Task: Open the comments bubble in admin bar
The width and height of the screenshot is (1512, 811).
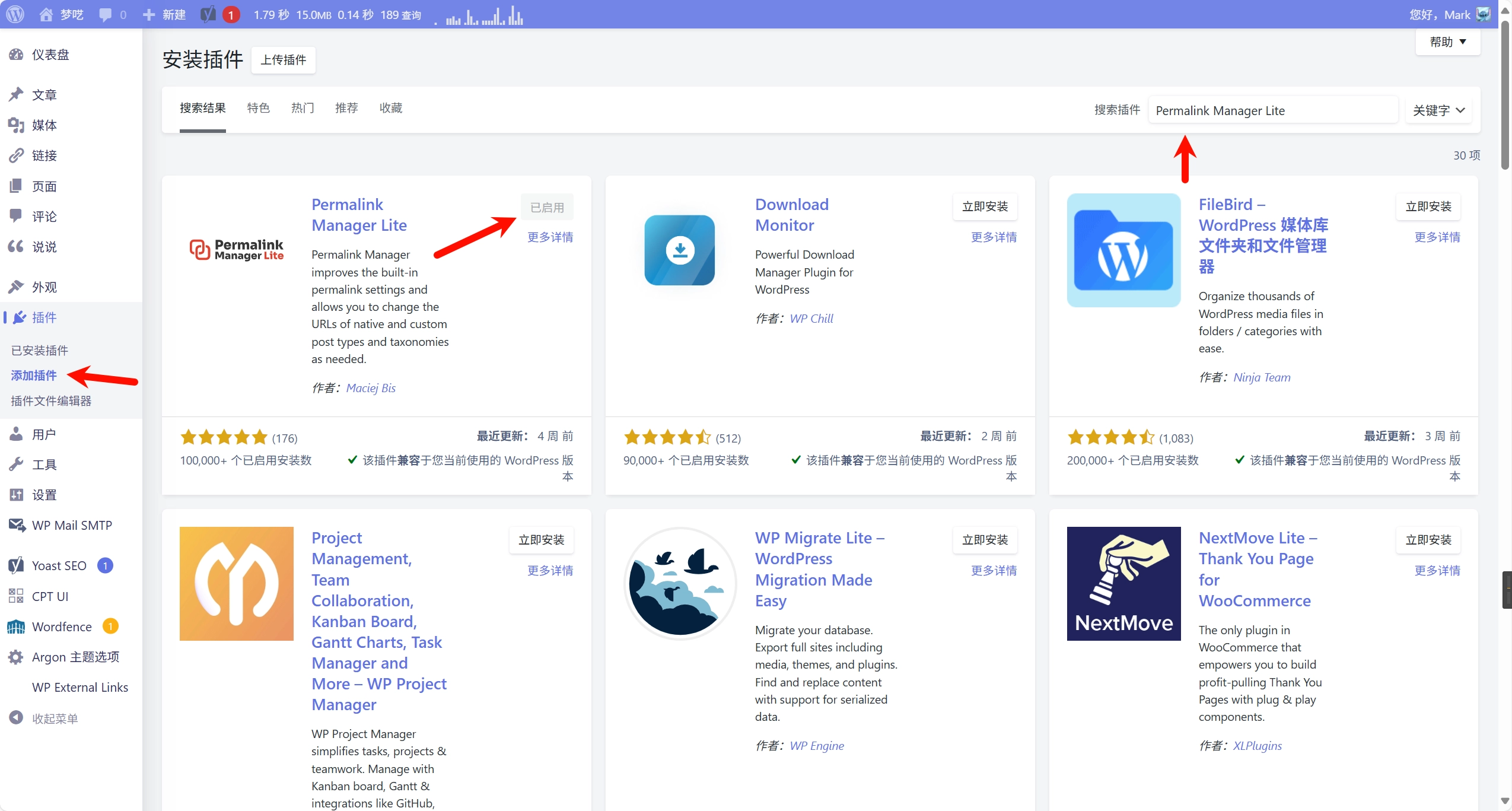Action: click(x=105, y=15)
